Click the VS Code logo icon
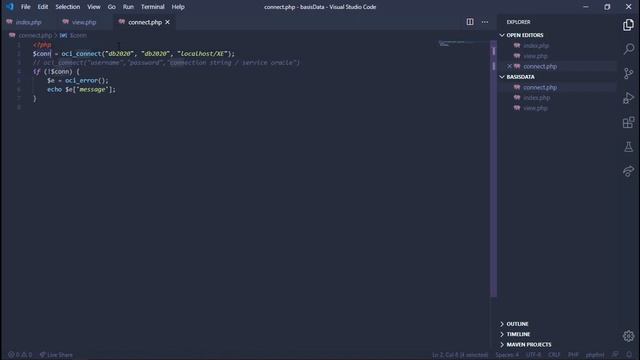Screen dimensions: 640x360 coord(10,7)
